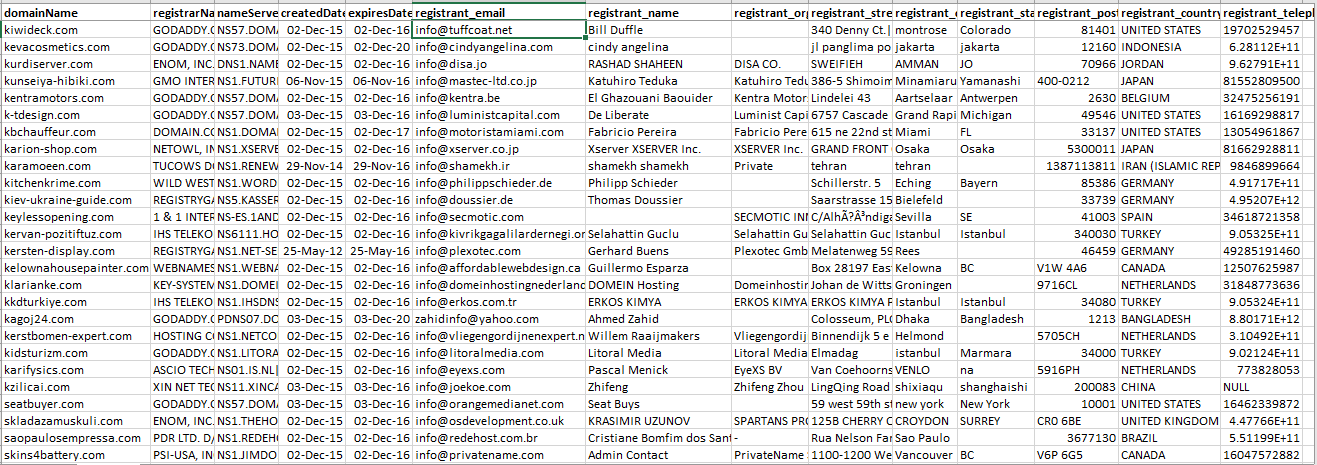Viewport: 1317px width, 465px height.
Task: Click cell kkdturkiye.com
Action: (76, 302)
